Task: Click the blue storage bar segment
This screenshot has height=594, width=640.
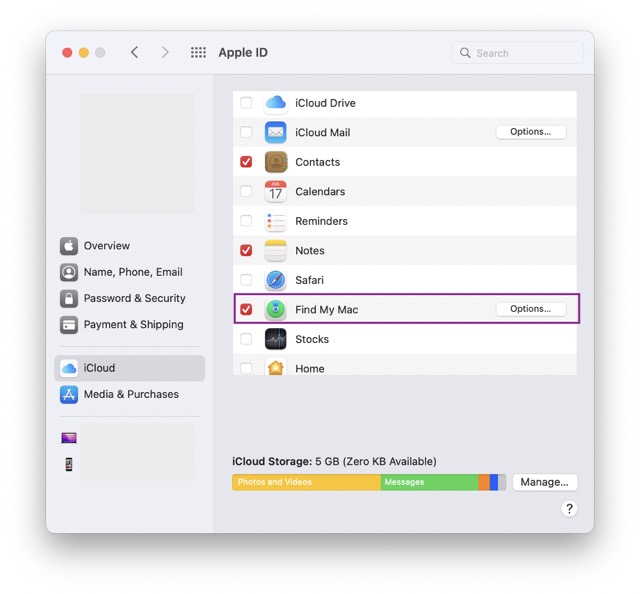Action: click(494, 482)
